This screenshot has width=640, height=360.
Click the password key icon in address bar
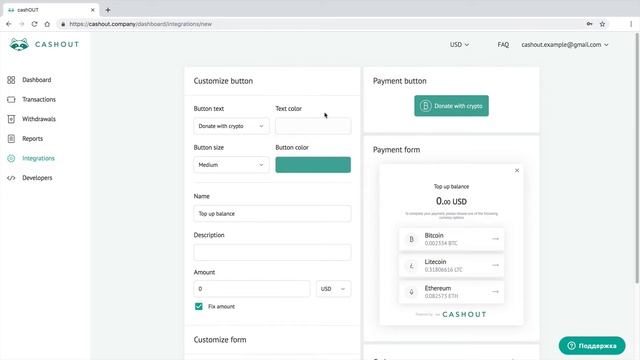tap(589, 24)
